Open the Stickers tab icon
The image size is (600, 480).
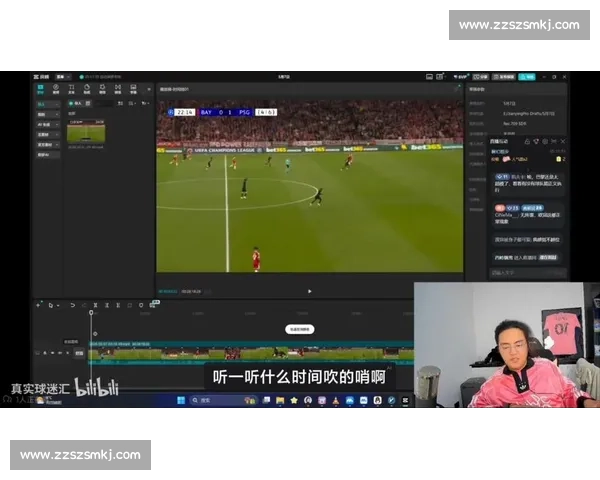(x=87, y=89)
